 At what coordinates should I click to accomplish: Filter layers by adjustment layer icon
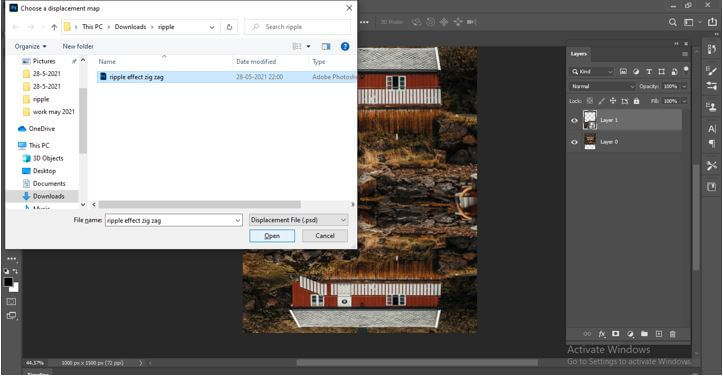(x=636, y=72)
